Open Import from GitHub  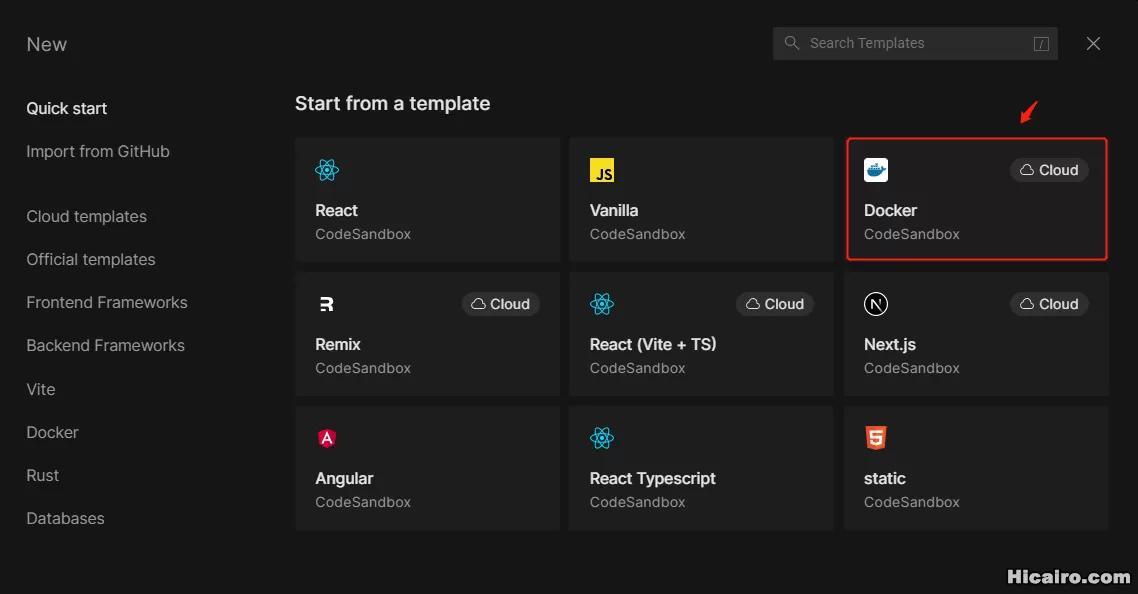coord(98,151)
